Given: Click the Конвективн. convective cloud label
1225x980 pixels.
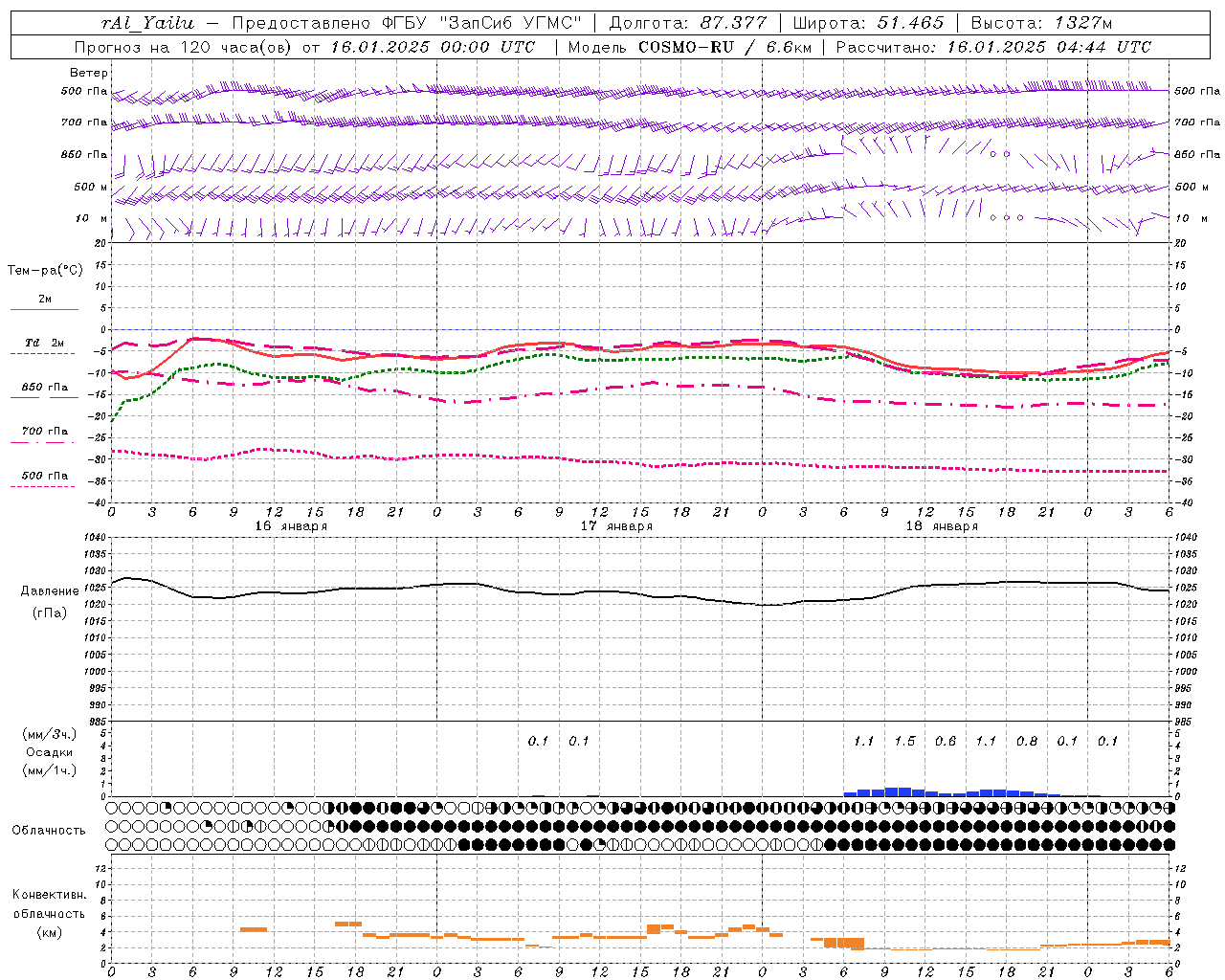Looking at the screenshot, I should (x=49, y=895).
